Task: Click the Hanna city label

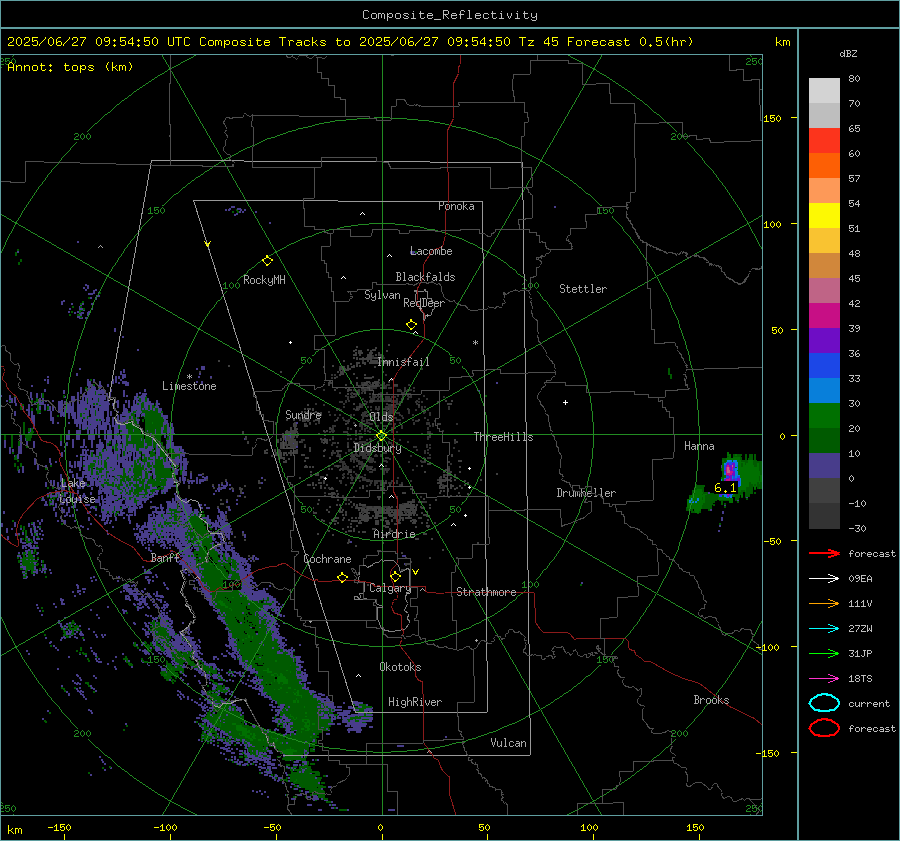Action: point(699,446)
